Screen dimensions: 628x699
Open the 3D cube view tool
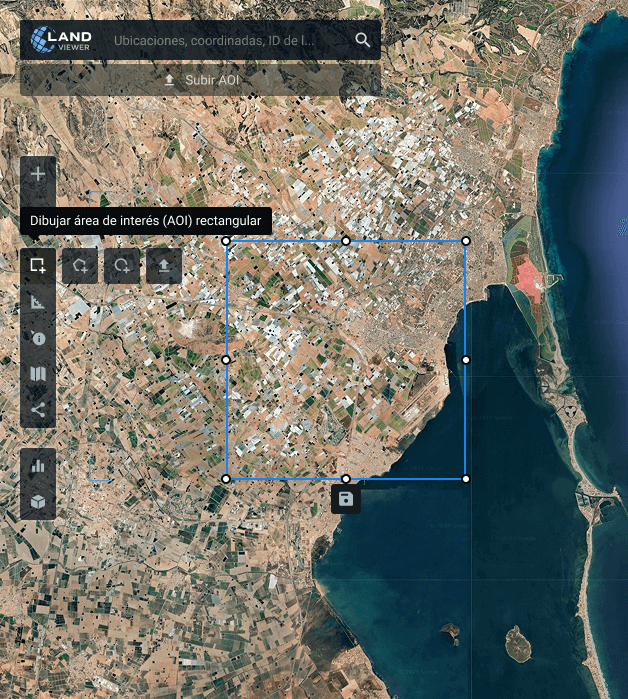(38, 501)
